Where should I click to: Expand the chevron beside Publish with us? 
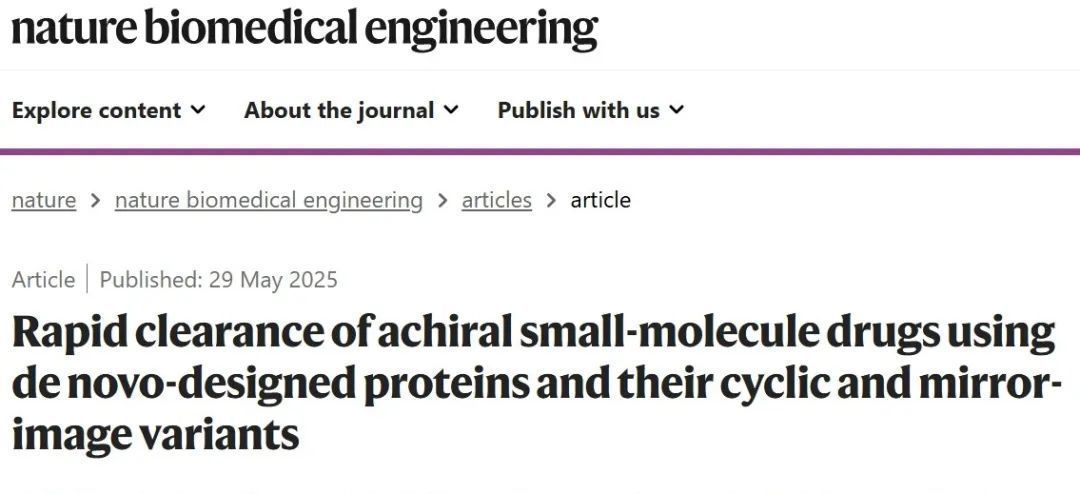point(676,110)
